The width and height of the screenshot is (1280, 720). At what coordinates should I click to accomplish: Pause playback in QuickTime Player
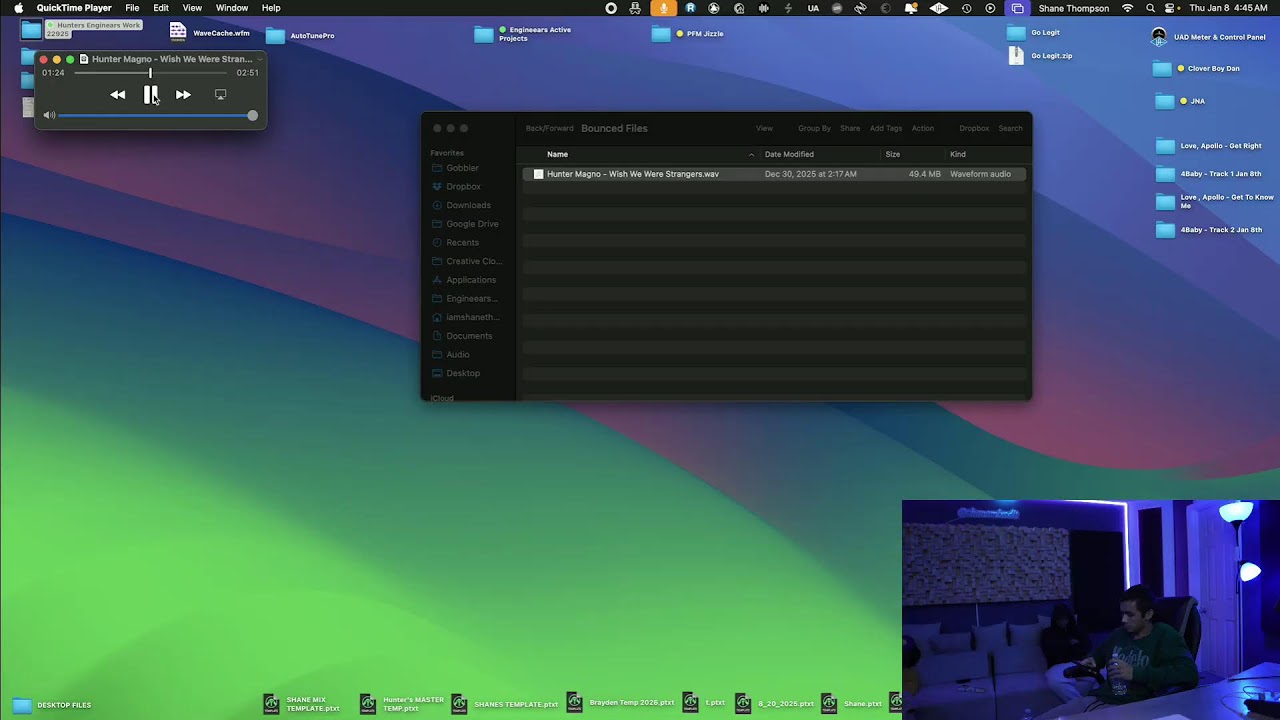point(150,94)
